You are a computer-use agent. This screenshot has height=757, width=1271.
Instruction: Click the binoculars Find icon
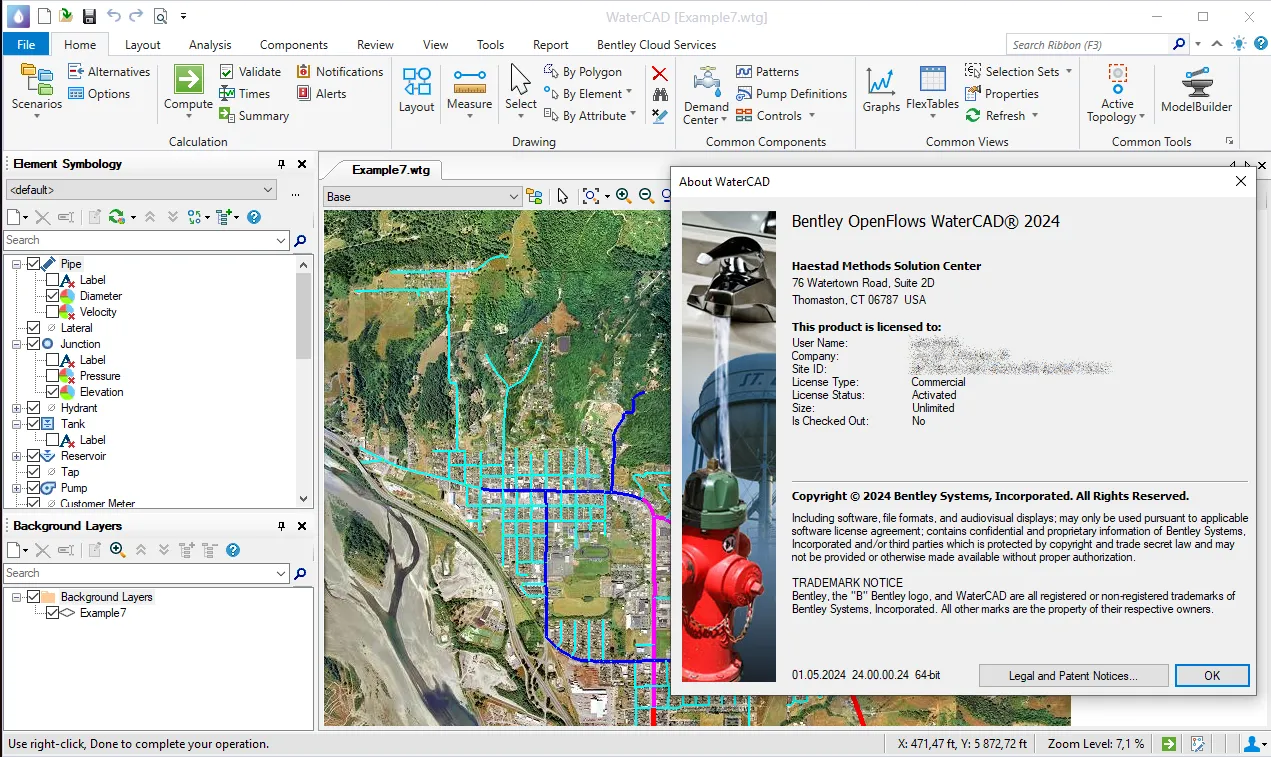click(660, 95)
